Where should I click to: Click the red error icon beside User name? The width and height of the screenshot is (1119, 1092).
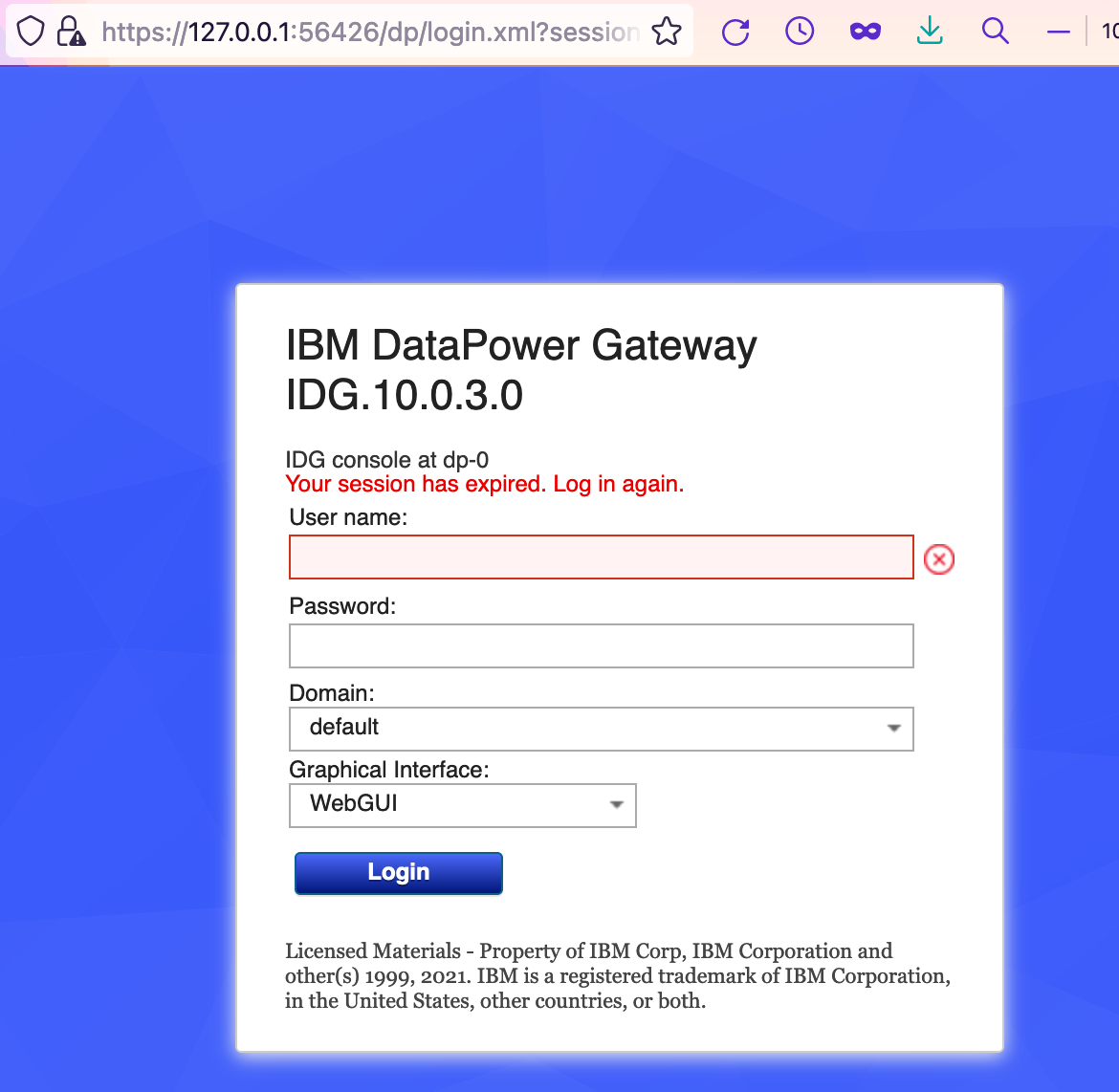(x=939, y=558)
